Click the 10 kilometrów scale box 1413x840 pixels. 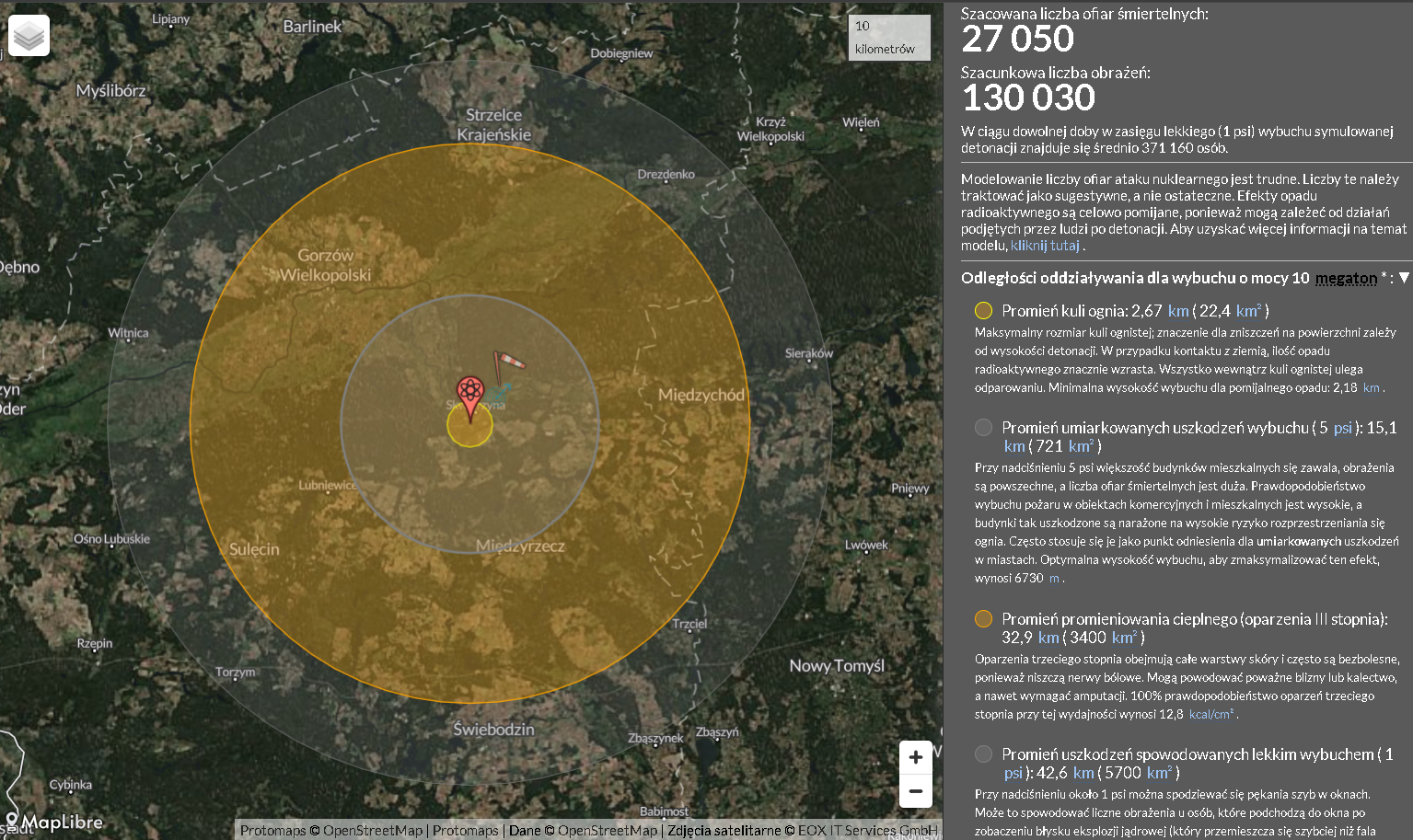(x=888, y=38)
